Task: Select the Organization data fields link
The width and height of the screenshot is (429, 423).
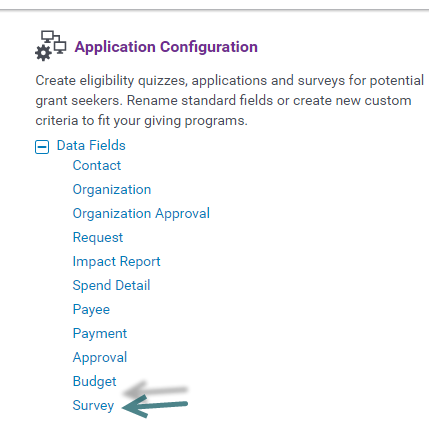Action: [112, 189]
